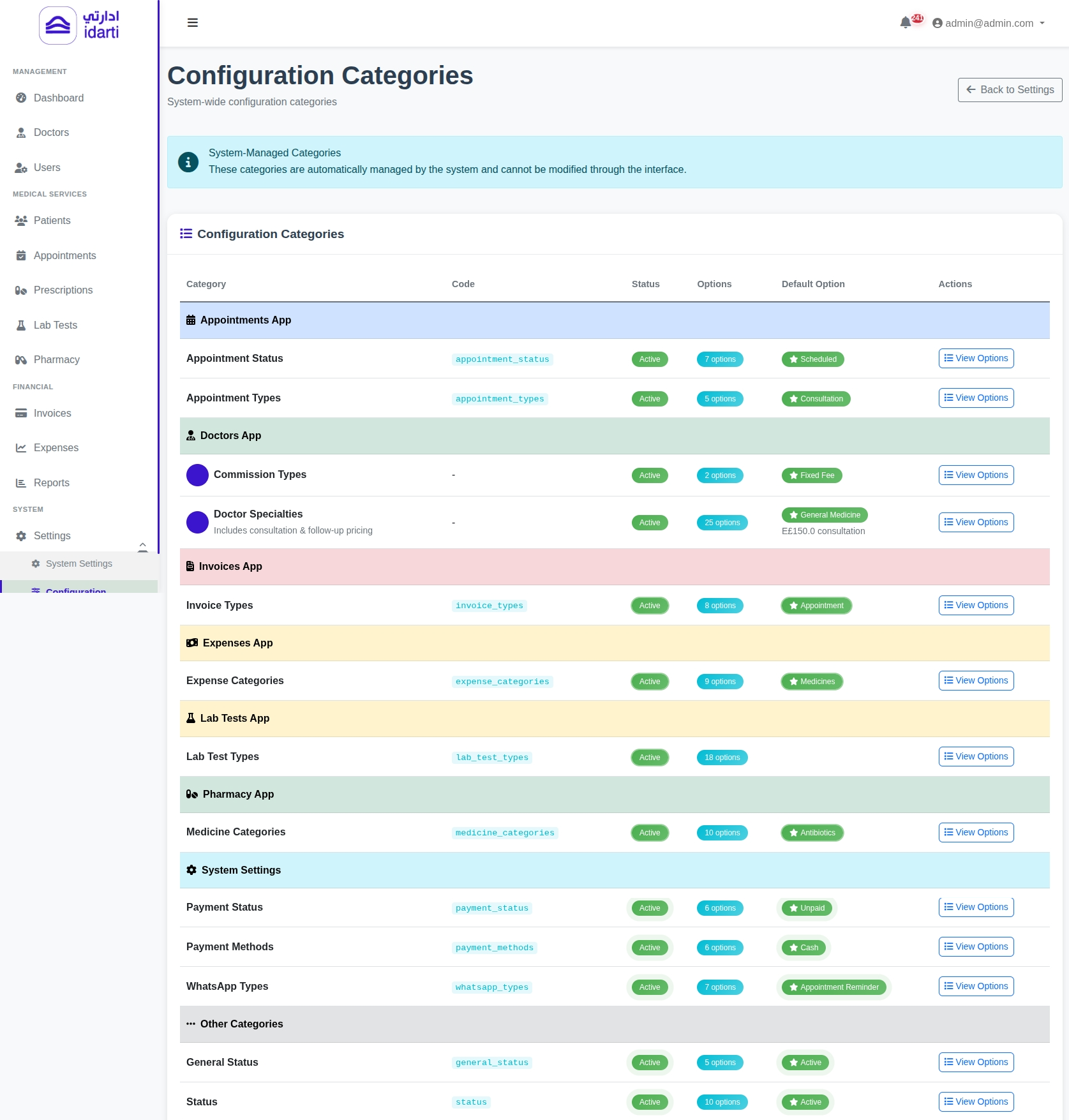Select System Settings submenu item

pyautogui.click(x=78, y=564)
